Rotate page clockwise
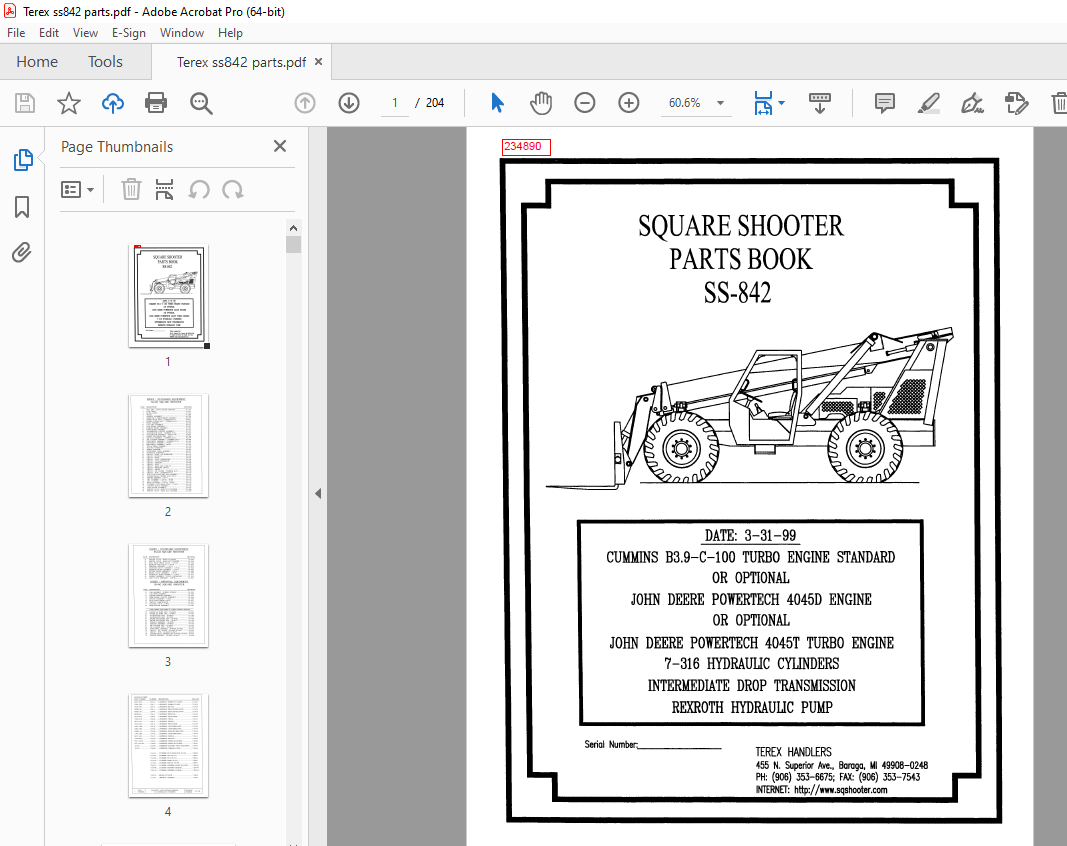 (233, 189)
